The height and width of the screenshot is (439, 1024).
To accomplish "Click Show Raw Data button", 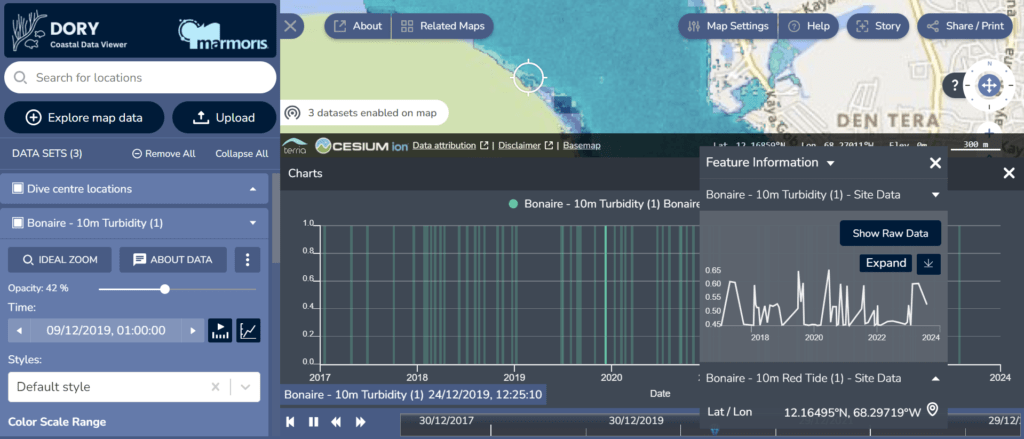I will (x=890, y=234).
